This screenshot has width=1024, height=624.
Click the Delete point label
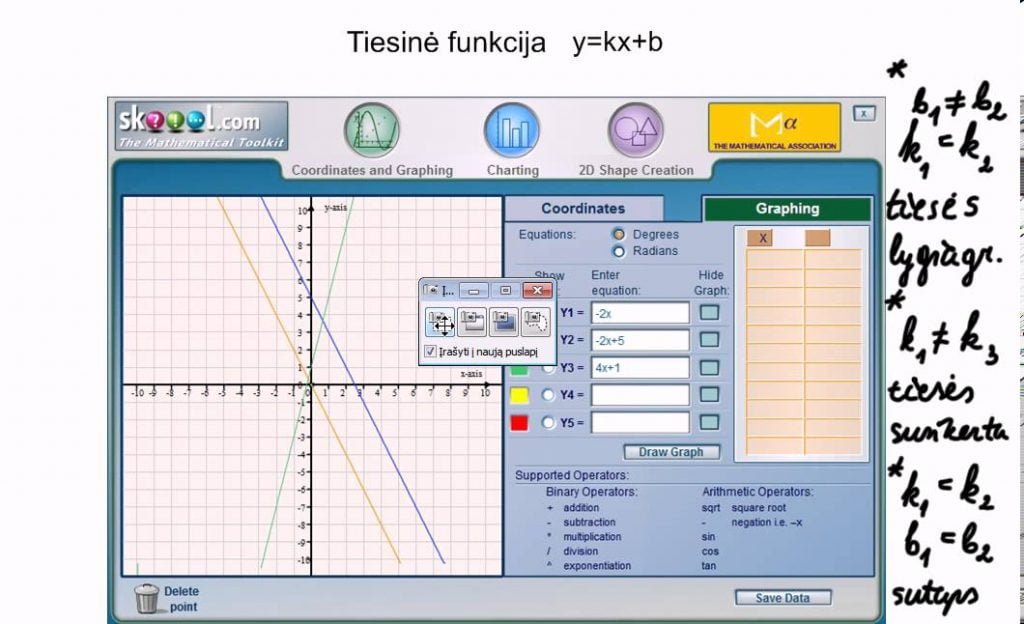(x=182, y=599)
